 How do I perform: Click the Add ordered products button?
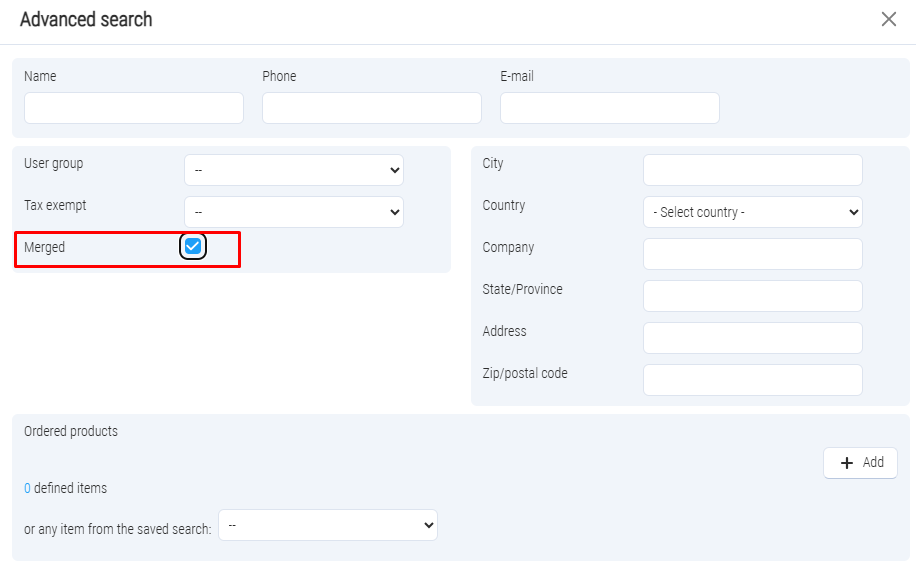coord(860,463)
